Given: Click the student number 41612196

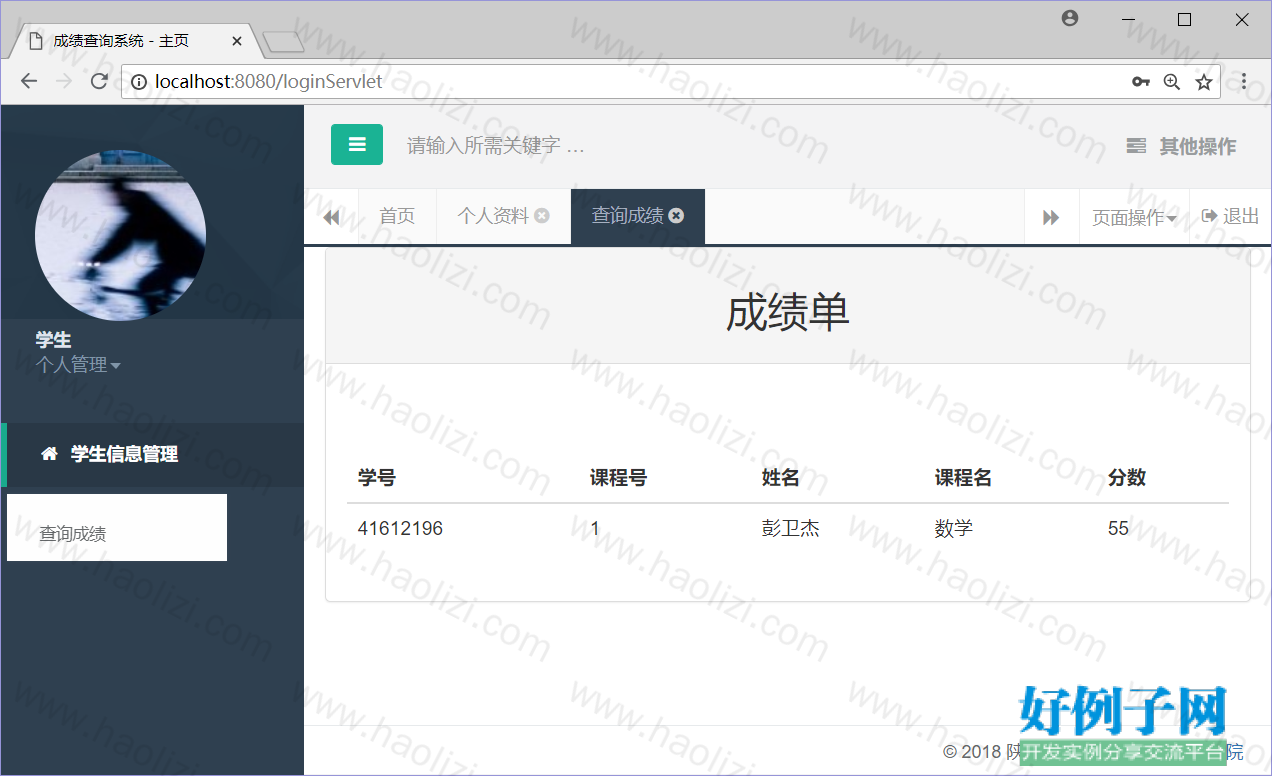Looking at the screenshot, I should pos(400,528).
